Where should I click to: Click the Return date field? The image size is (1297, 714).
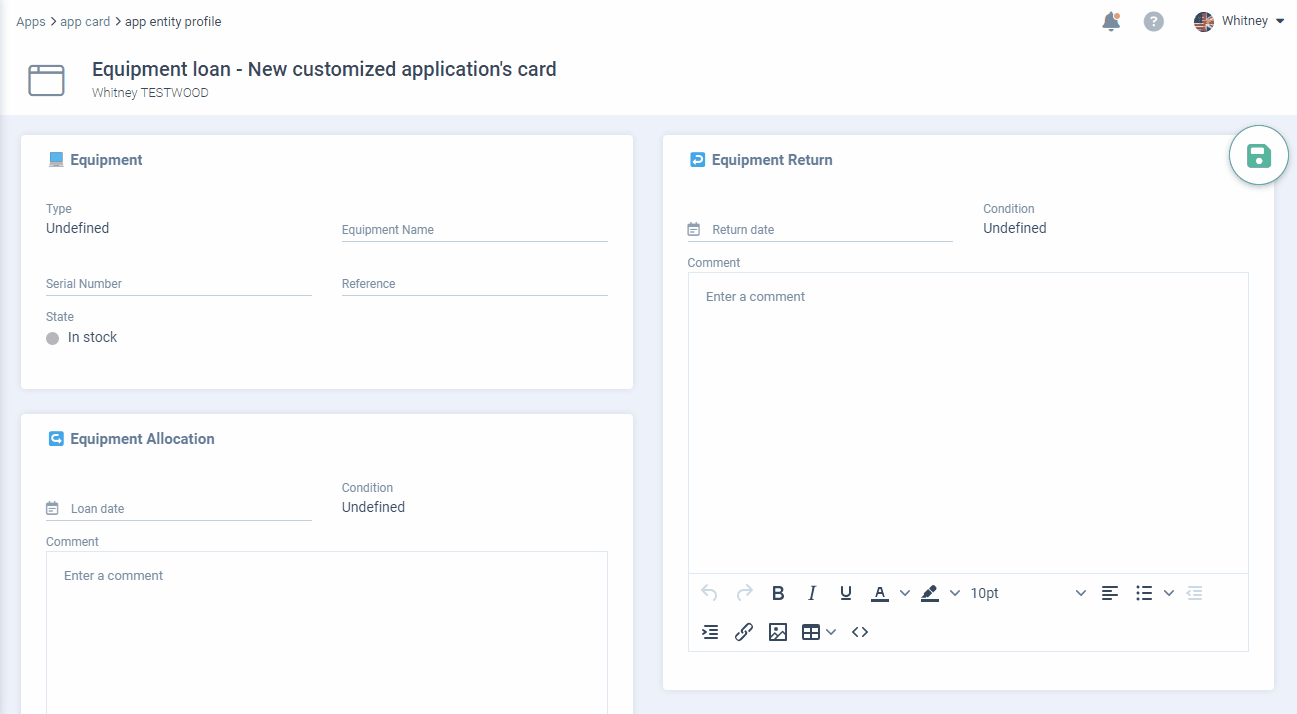pyautogui.click(x=831, y=229)
